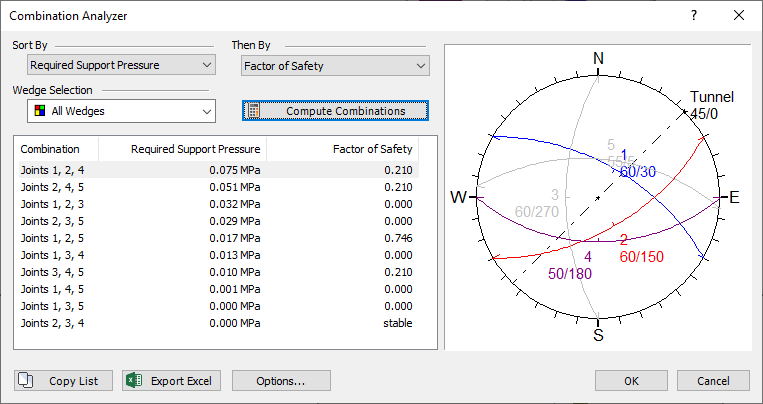Sort by Combination column header
This screenshot has height=404, width=763.
coord(50,149)
